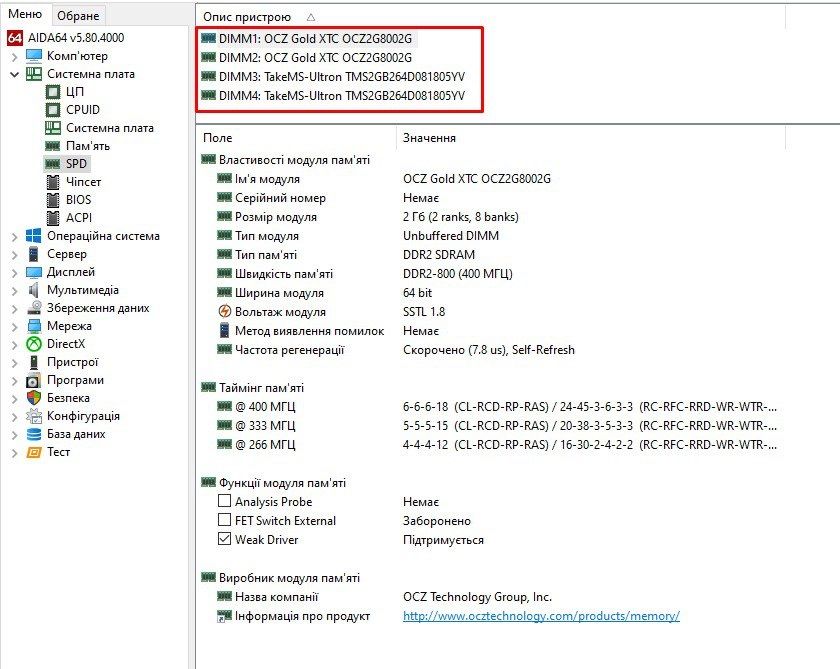Image resolution: width=840 pixels, height=669 pixels.
Task: Select the Програми software icon
Action: click(34, 380)
